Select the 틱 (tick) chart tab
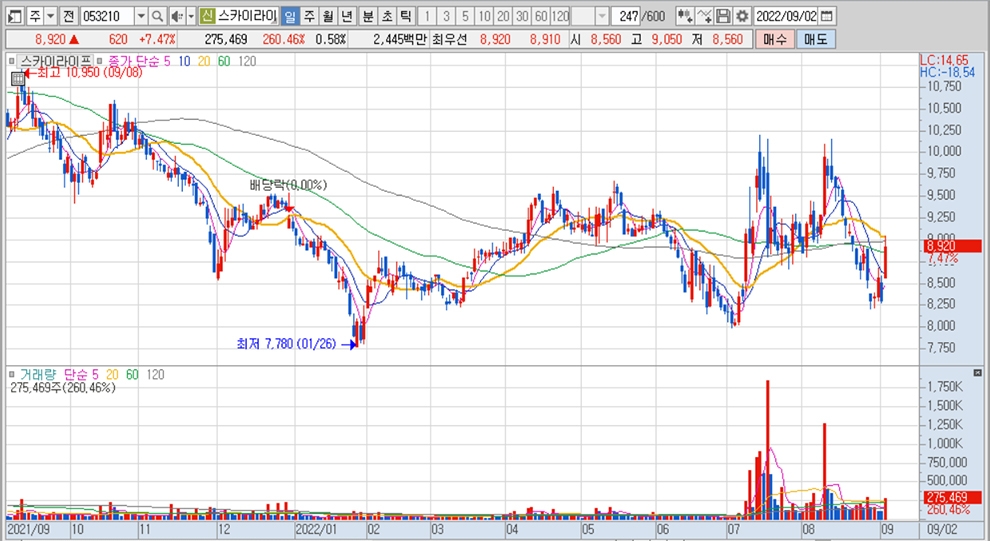Image resolution: width=990 pixels, height=541 pixels. click(x=405, y=16)
